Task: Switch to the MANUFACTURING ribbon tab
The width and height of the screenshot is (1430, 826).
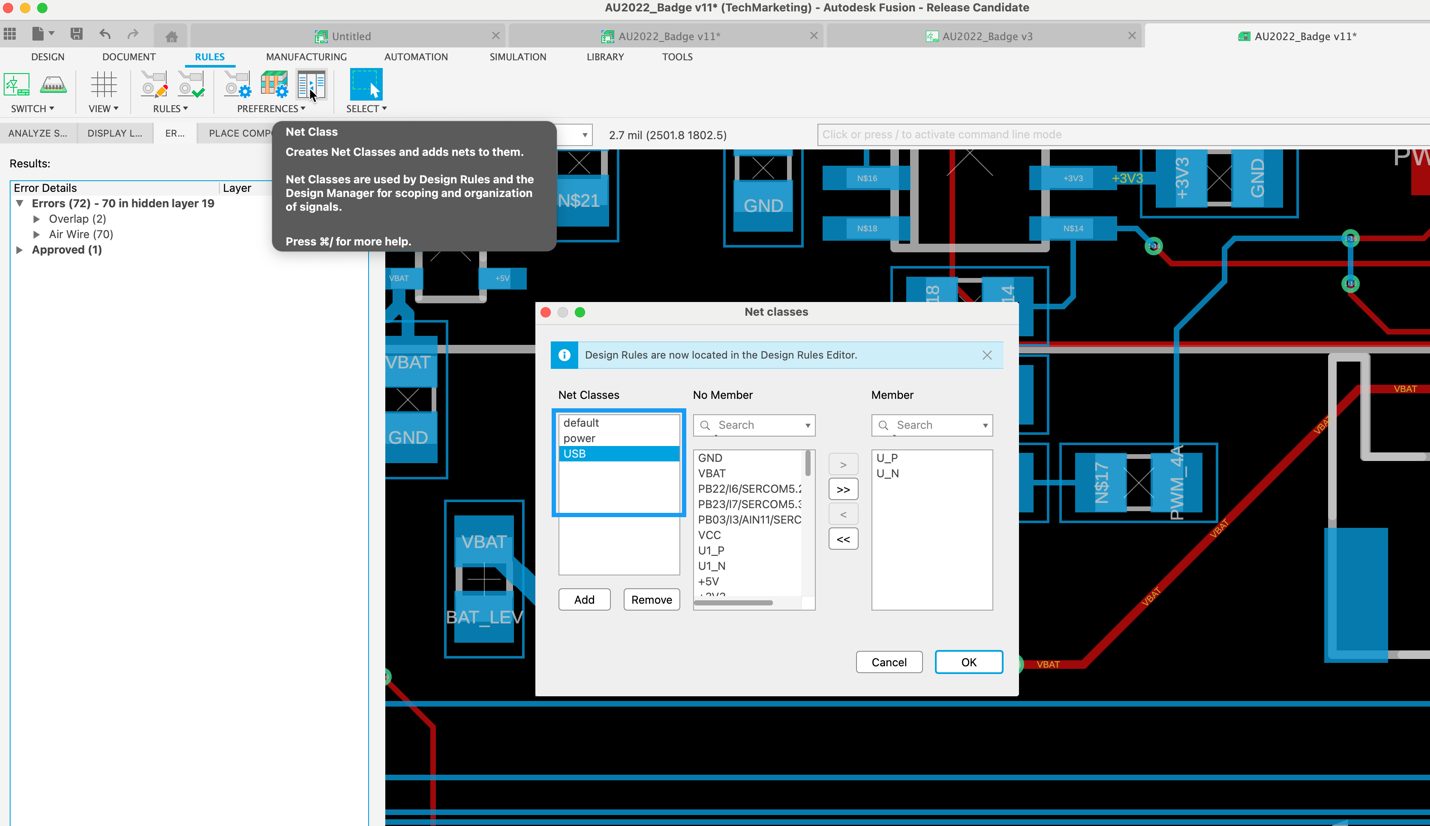Action: coord(306,57)
